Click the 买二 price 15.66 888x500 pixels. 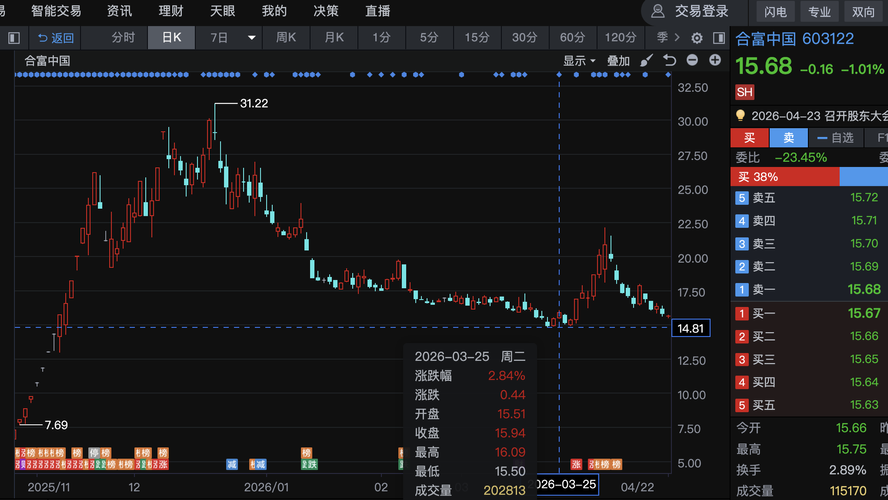(x=864, y=336)
